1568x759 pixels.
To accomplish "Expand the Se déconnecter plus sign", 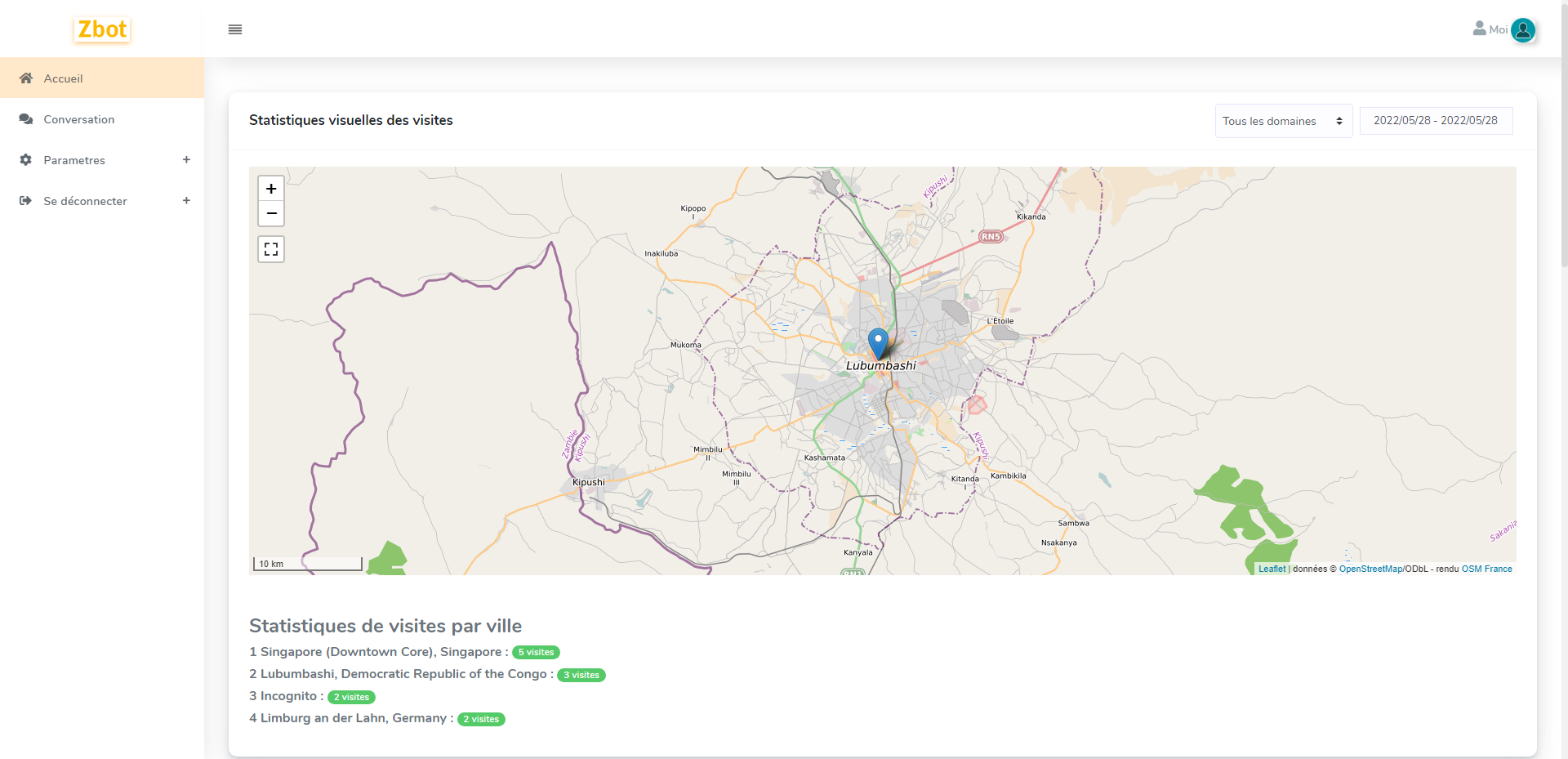I will [186, 201].
